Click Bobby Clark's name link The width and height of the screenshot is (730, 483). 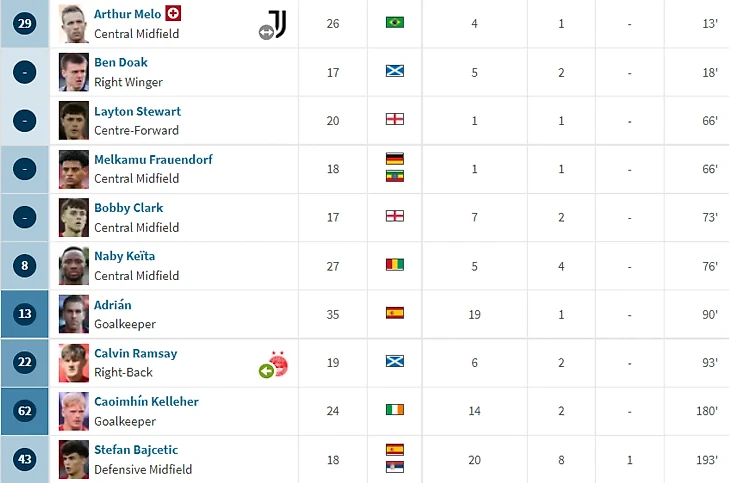pos(128,208)
